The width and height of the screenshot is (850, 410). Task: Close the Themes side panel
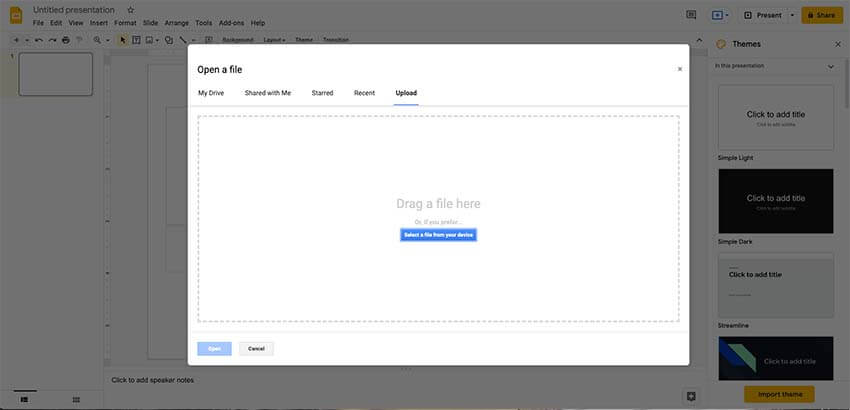pos(837,44)
